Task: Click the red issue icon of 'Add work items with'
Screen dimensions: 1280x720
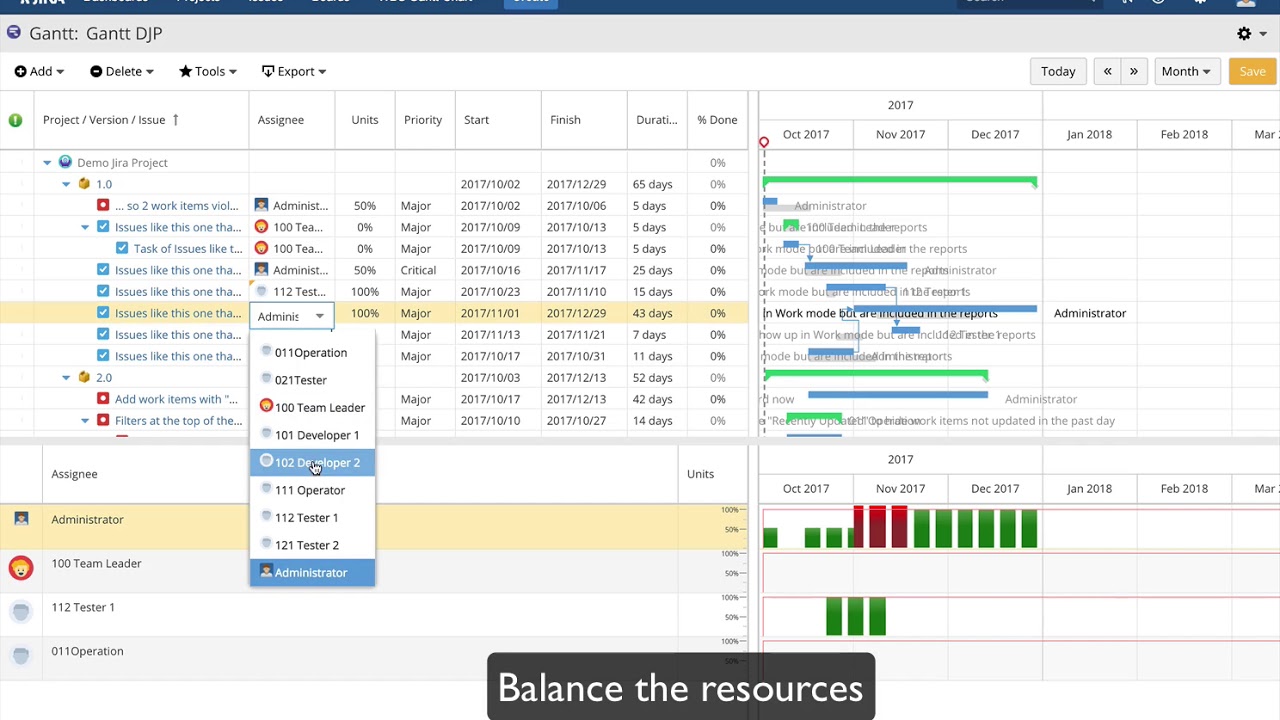Action: click(x=103, y=399)
